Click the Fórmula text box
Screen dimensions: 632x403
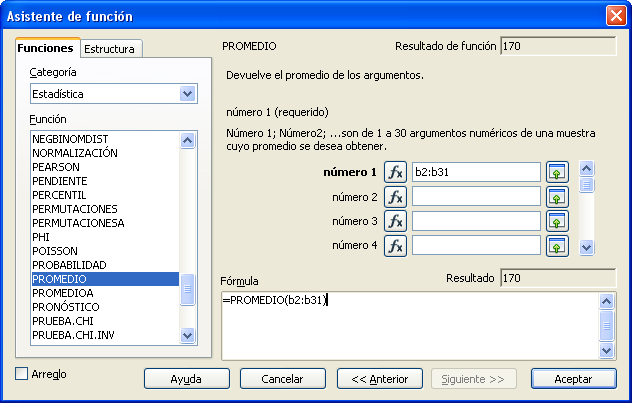click(408, 323)
